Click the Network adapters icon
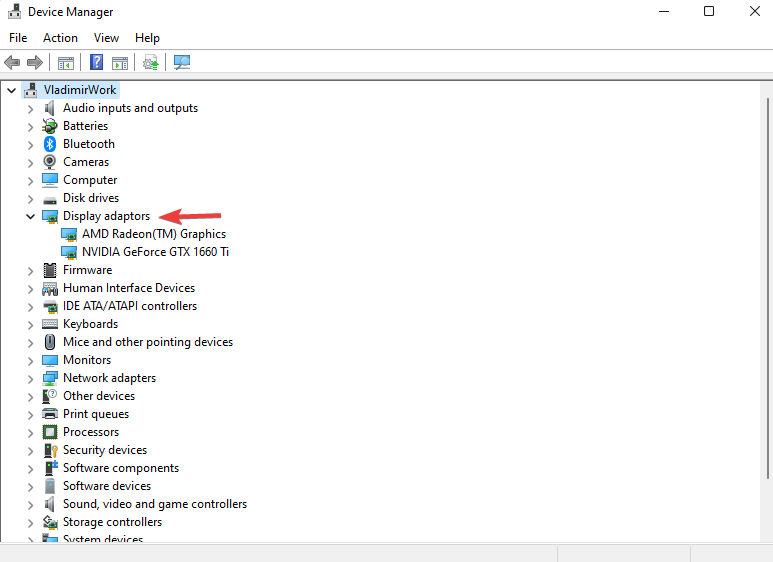 click(50, 378)
